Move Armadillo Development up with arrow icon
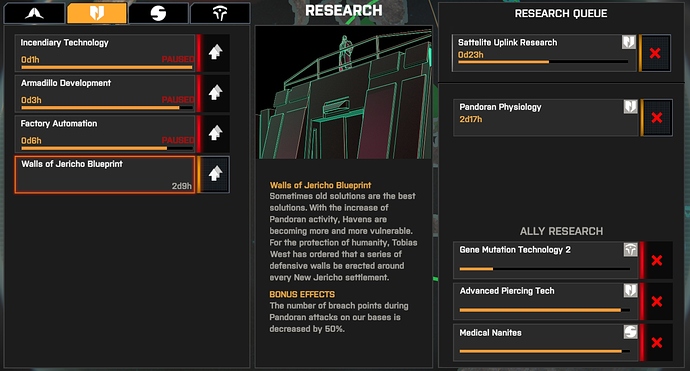 click(215, 93)
